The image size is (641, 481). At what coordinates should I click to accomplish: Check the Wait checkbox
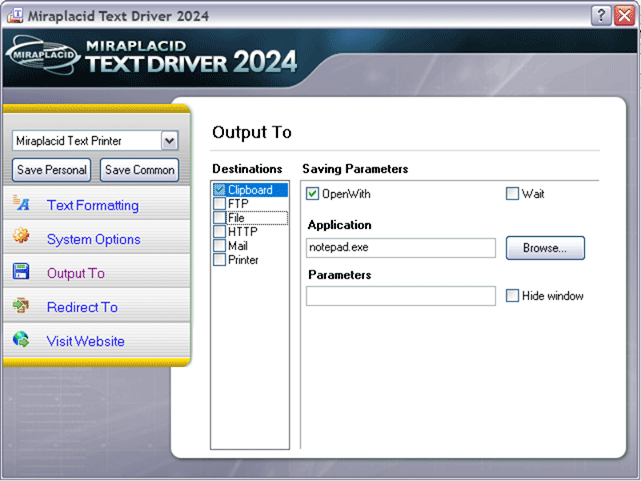pos(512,194)
